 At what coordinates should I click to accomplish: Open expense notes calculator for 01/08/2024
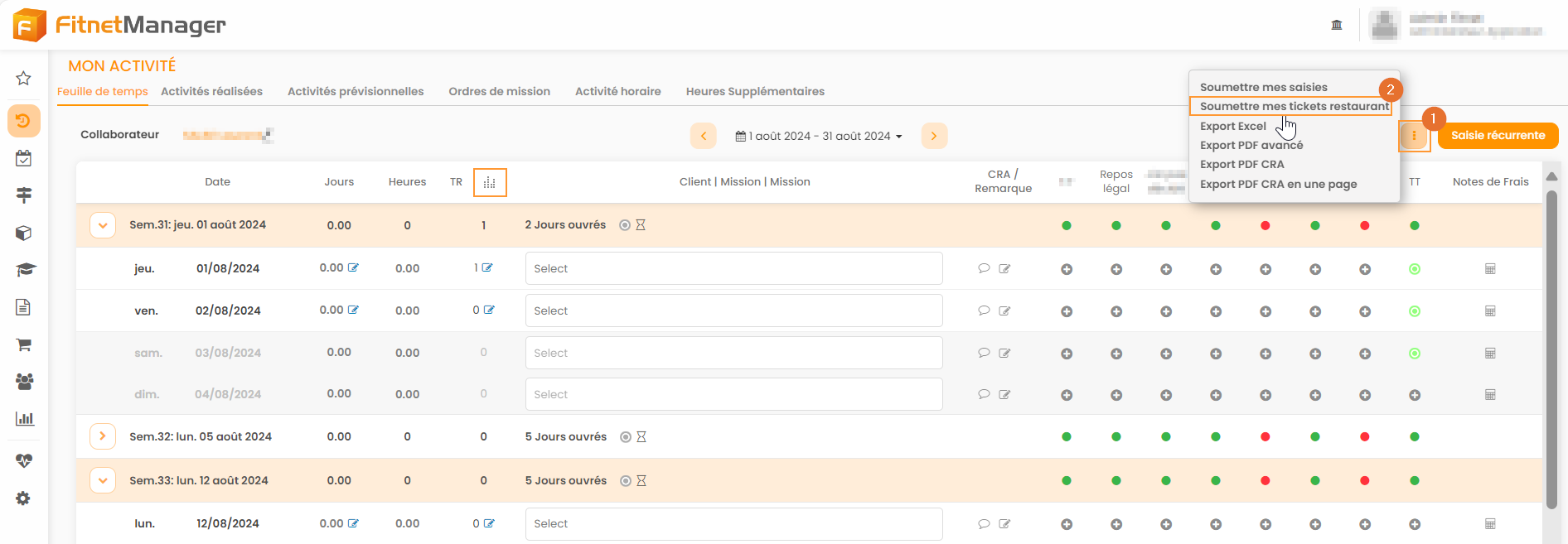tap(1490, 269)
